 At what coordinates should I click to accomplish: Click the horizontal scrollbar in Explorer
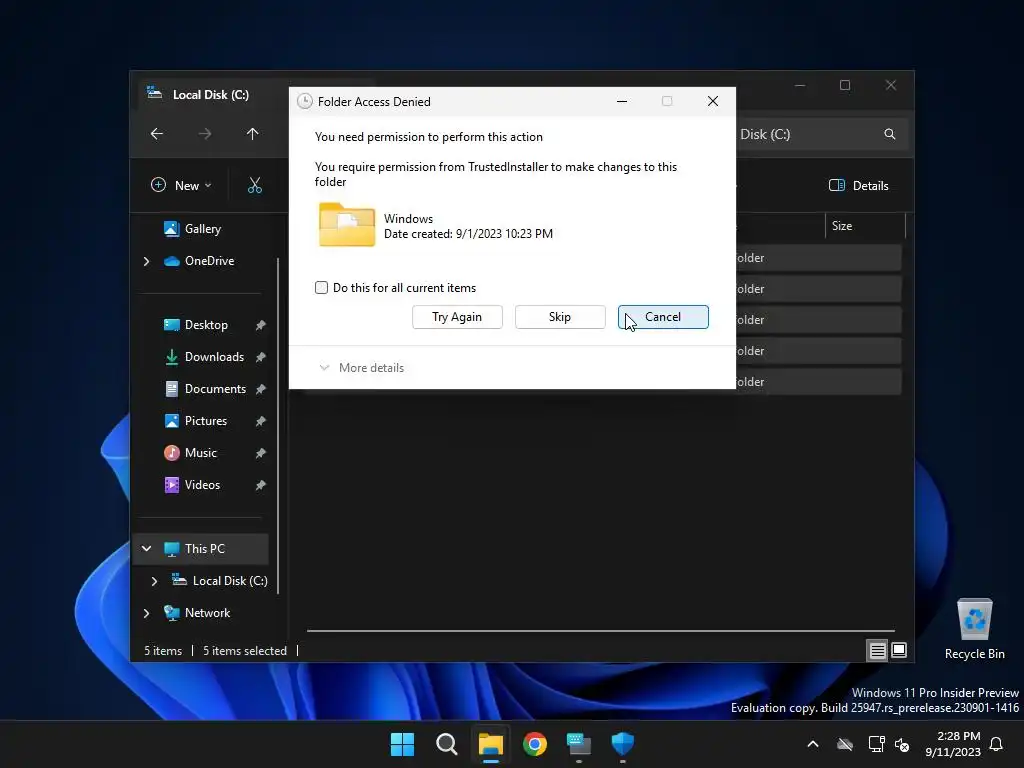(601, 631)
